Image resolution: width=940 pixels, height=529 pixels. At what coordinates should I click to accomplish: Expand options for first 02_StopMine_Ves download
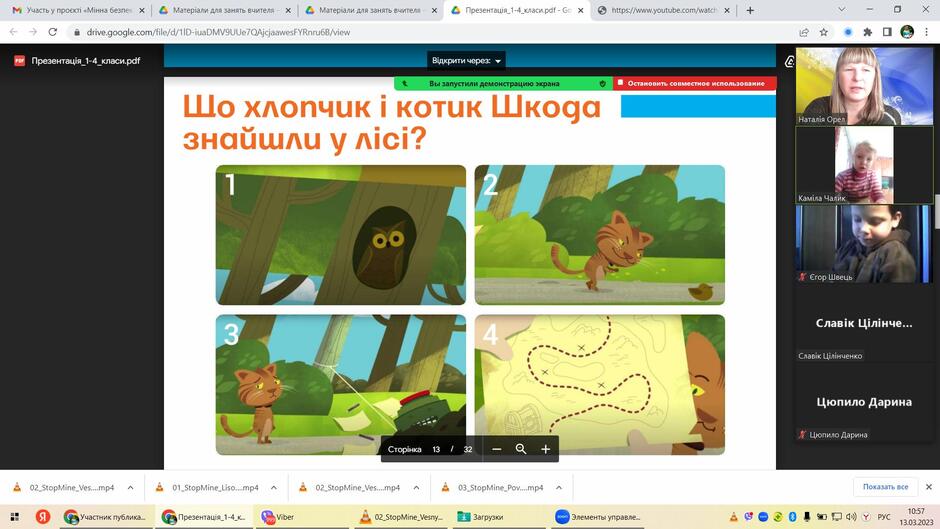point(130,488)
